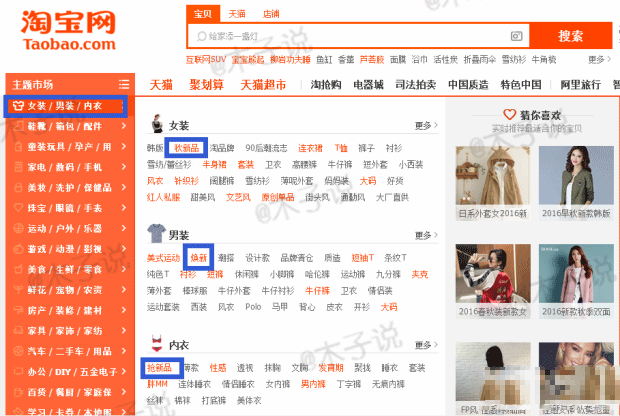Click monitor icon beside 办公/DIY/五金电子
This screenshot has width=620, height=416.
pos(18,372)
